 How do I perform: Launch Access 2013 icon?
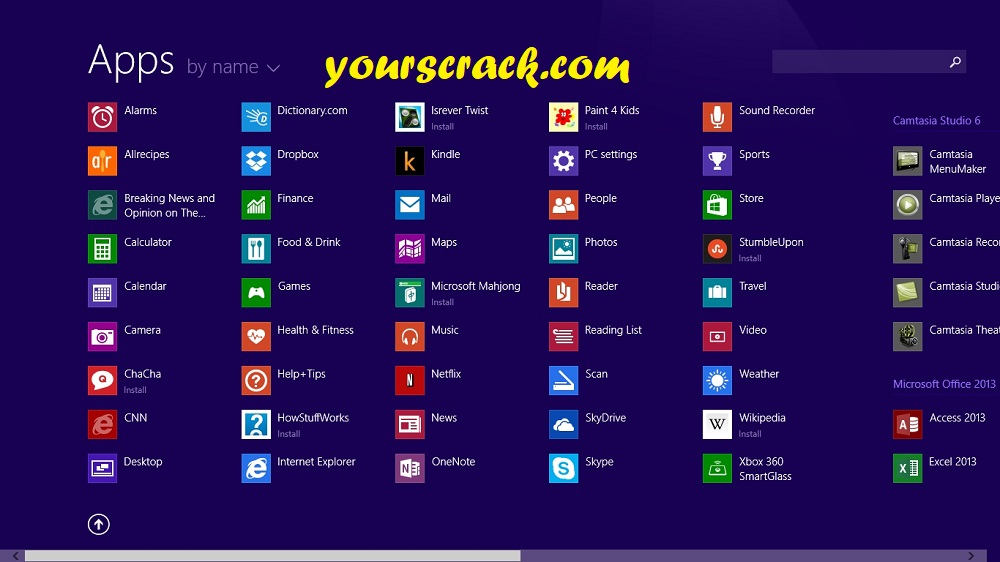908,425
